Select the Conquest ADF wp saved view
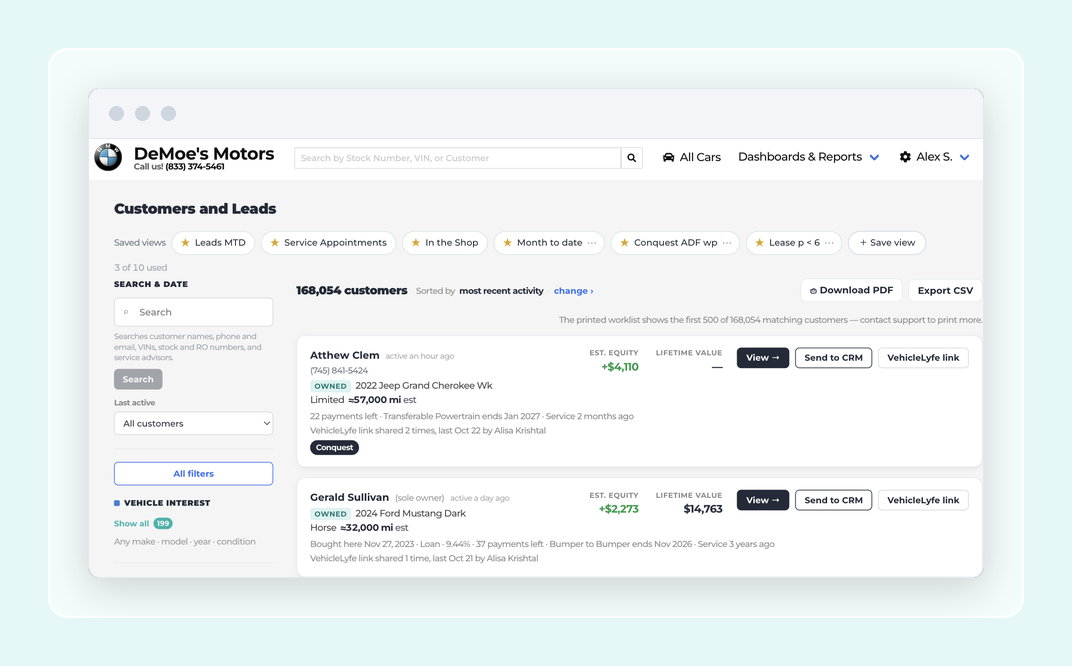 point(675,243)
